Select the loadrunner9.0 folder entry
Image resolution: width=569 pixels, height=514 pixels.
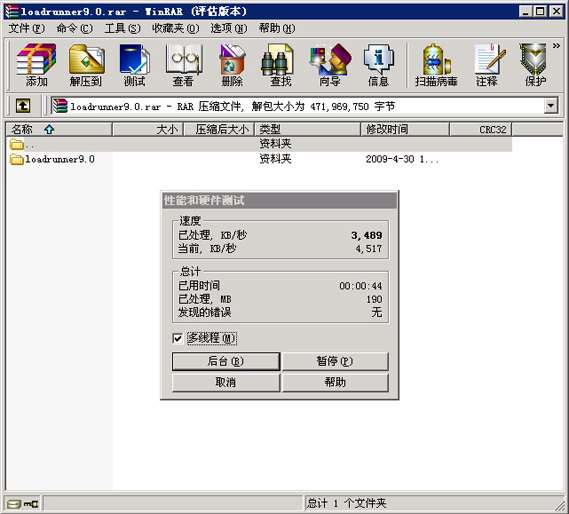[53, 159]
